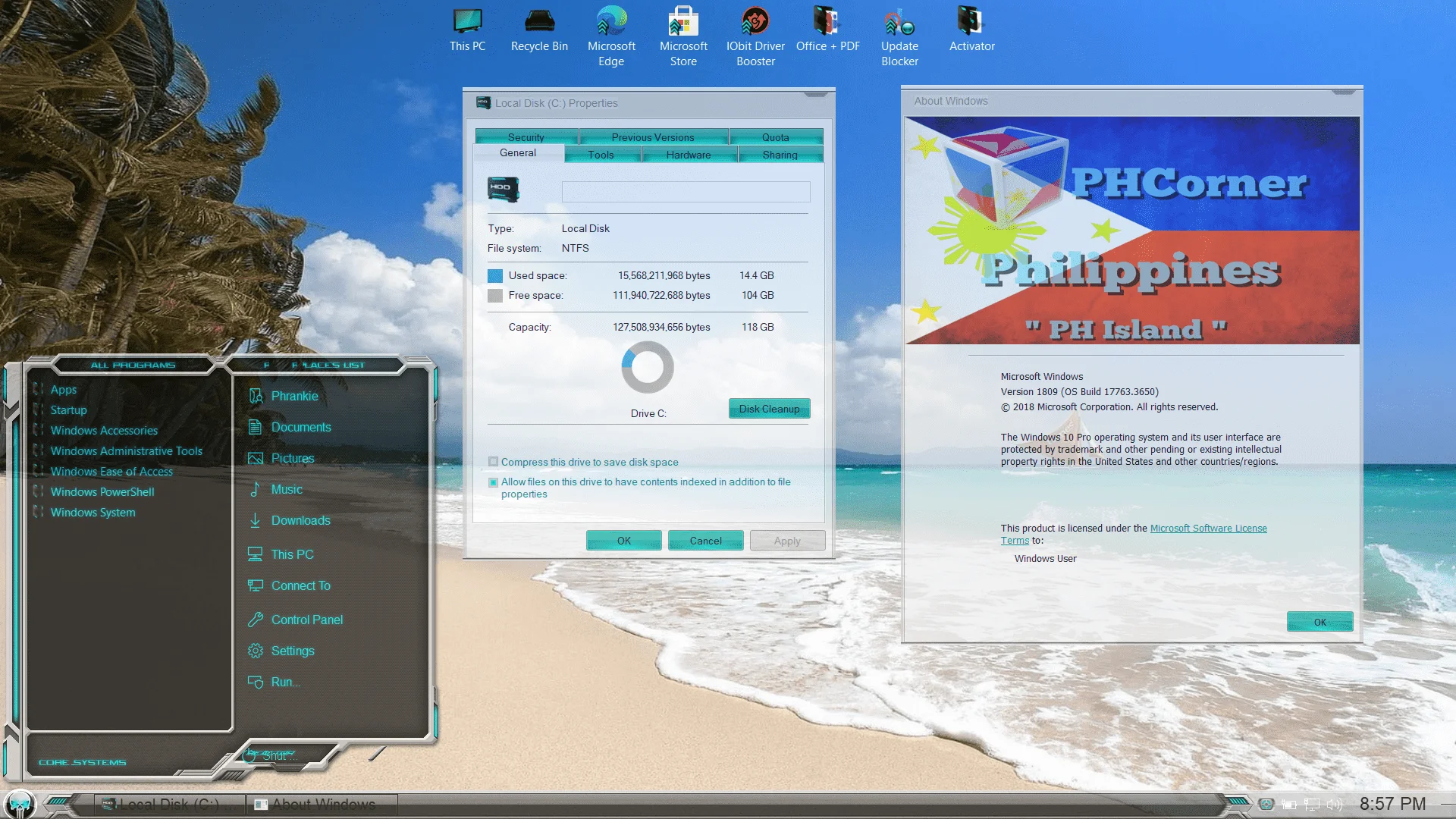The width and height of the screenshot is (1456, 819).
Task: Click the blue Used space color swatch
Action: 495,276
